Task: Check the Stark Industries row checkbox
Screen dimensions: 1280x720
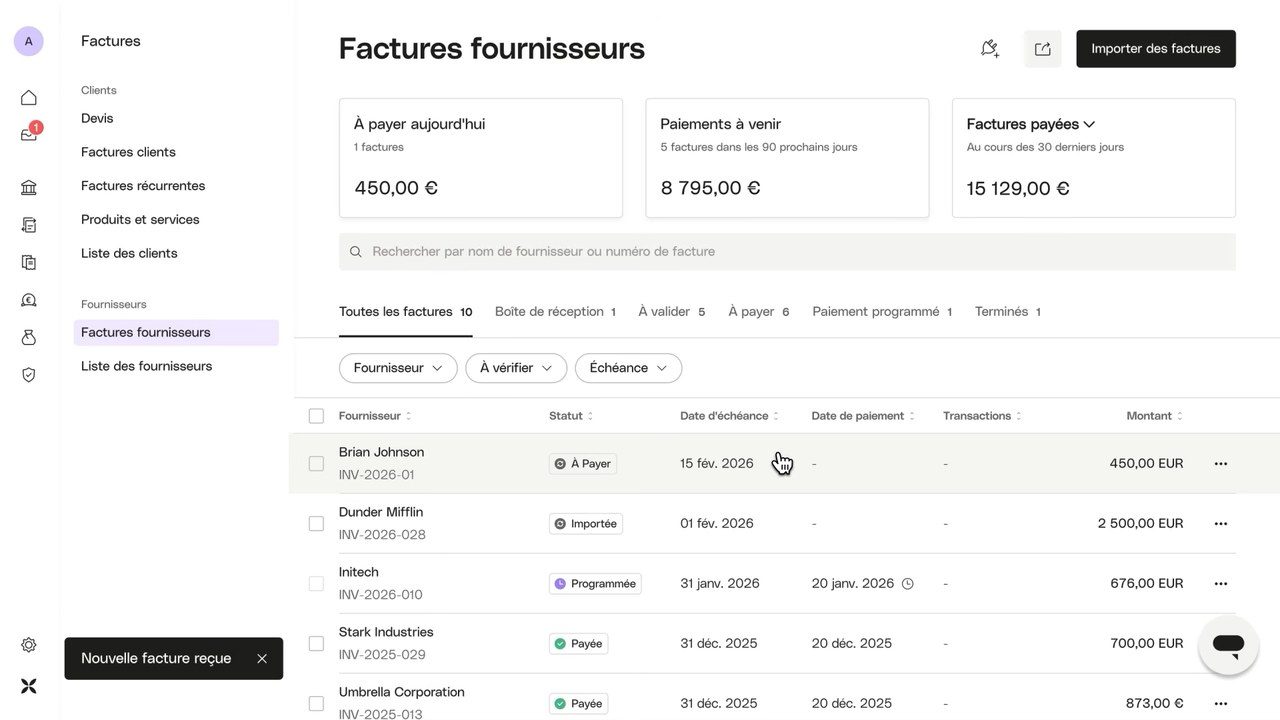Action: (x=316, y=644)
